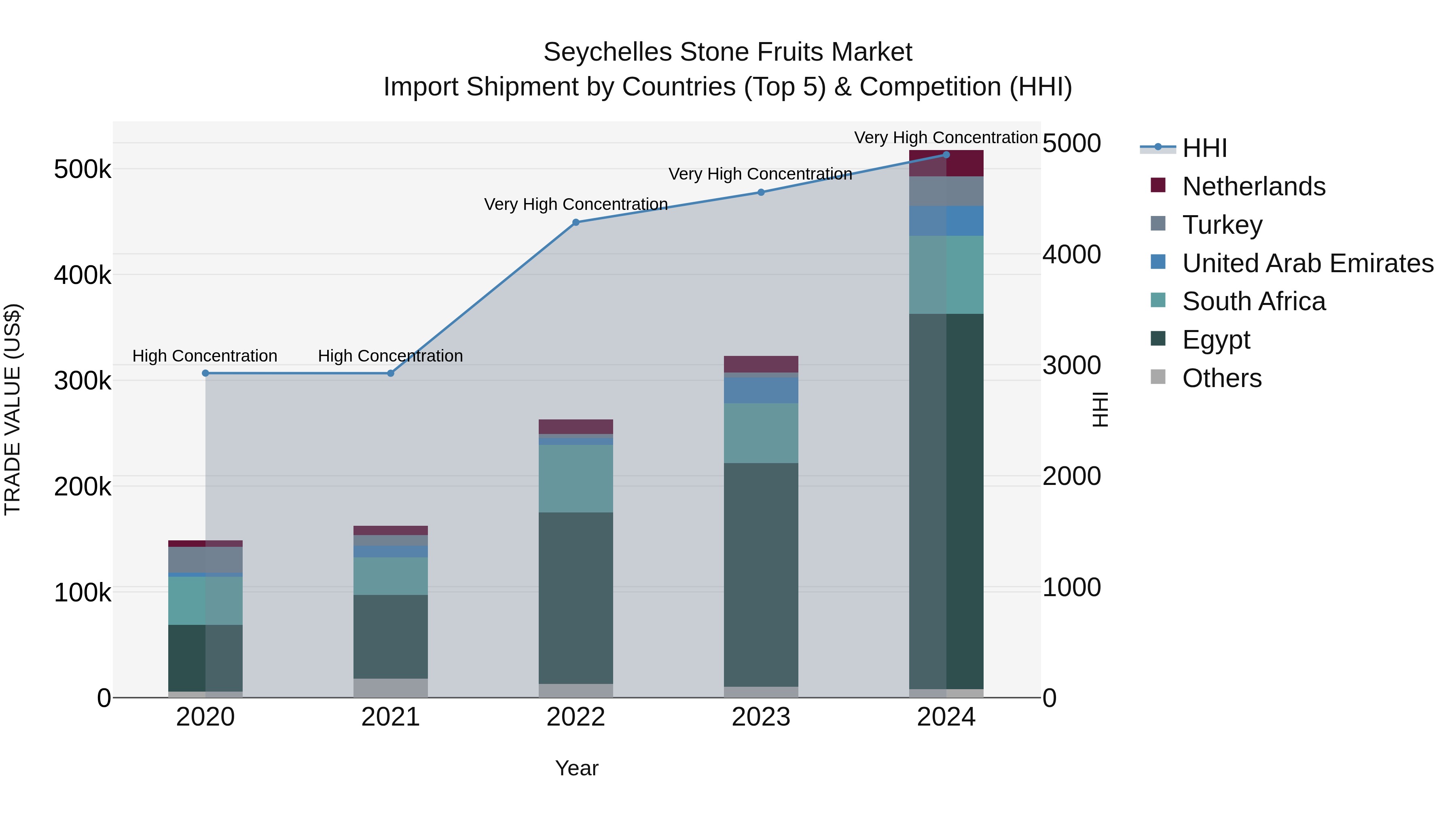The height and width of the screenshot is (819, 1456).
Task: Click the South Africa legend swatch
Action: coord(1158,300)
